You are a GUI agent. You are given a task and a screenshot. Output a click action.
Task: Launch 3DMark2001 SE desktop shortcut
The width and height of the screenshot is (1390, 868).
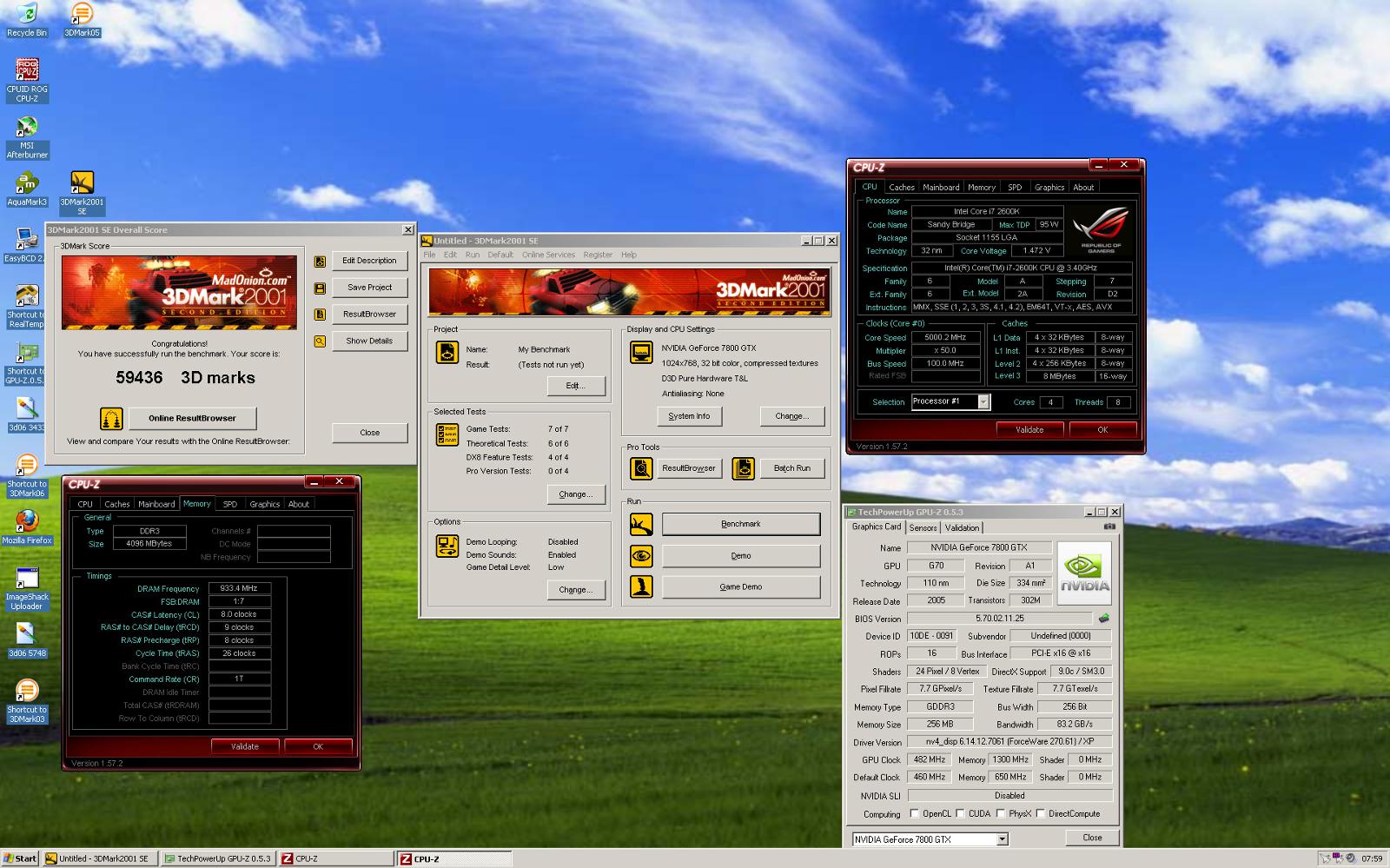82,193
